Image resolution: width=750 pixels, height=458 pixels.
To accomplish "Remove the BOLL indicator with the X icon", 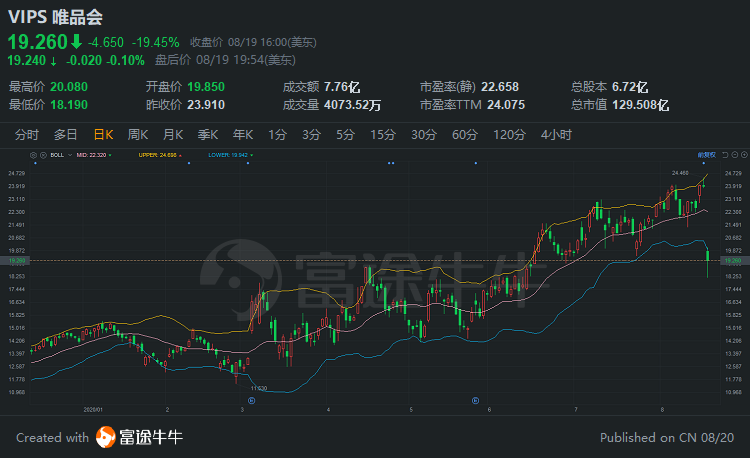I will tap(43, 155).
